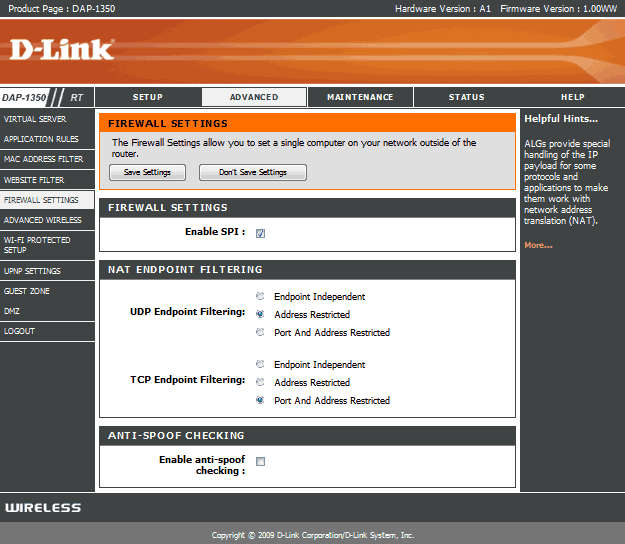The image size is (625, 544).
Task: Open Website Filter sidebar item
Action: coord(34,180)
